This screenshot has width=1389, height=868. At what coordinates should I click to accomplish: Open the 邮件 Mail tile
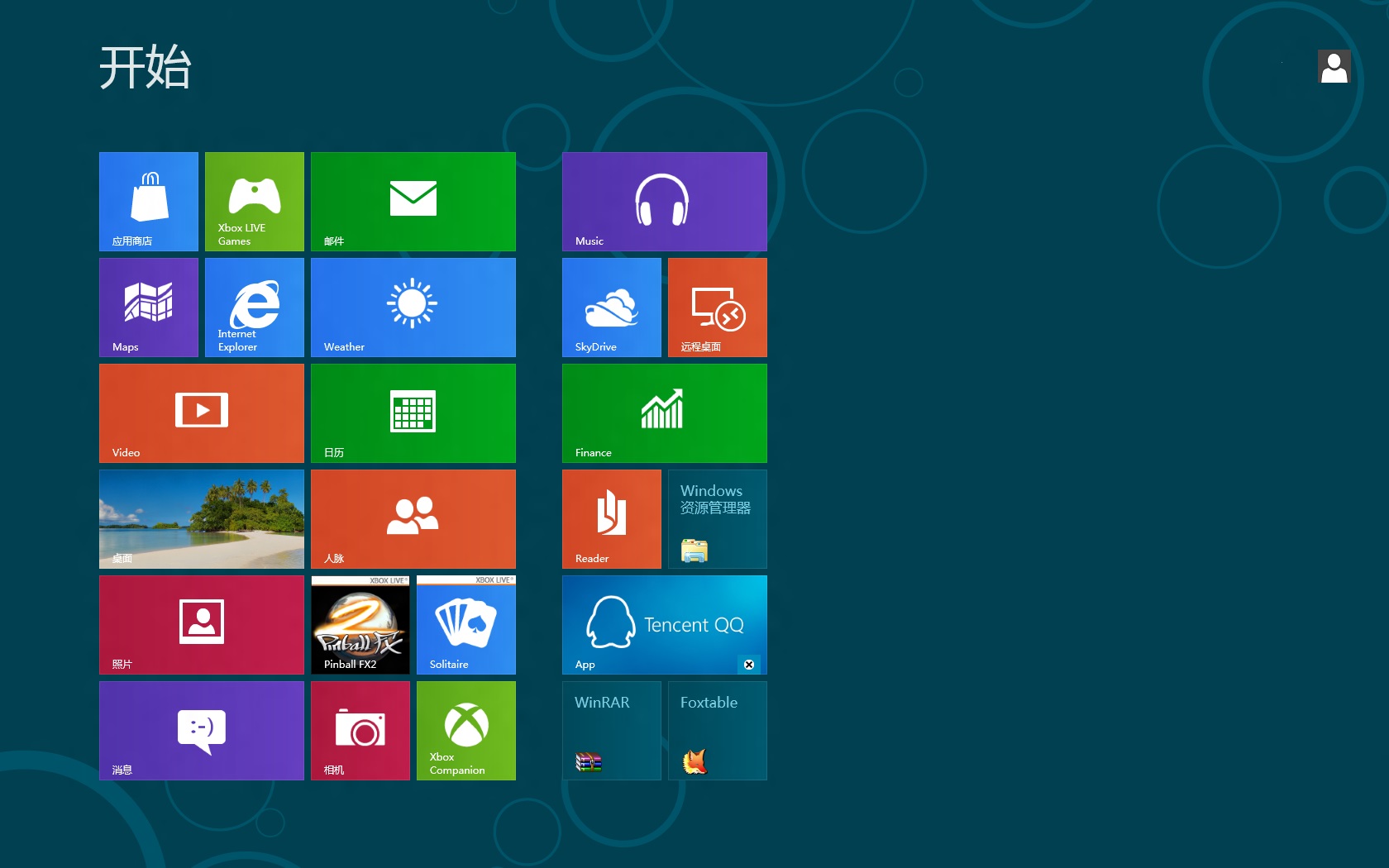tap(413, 202)
